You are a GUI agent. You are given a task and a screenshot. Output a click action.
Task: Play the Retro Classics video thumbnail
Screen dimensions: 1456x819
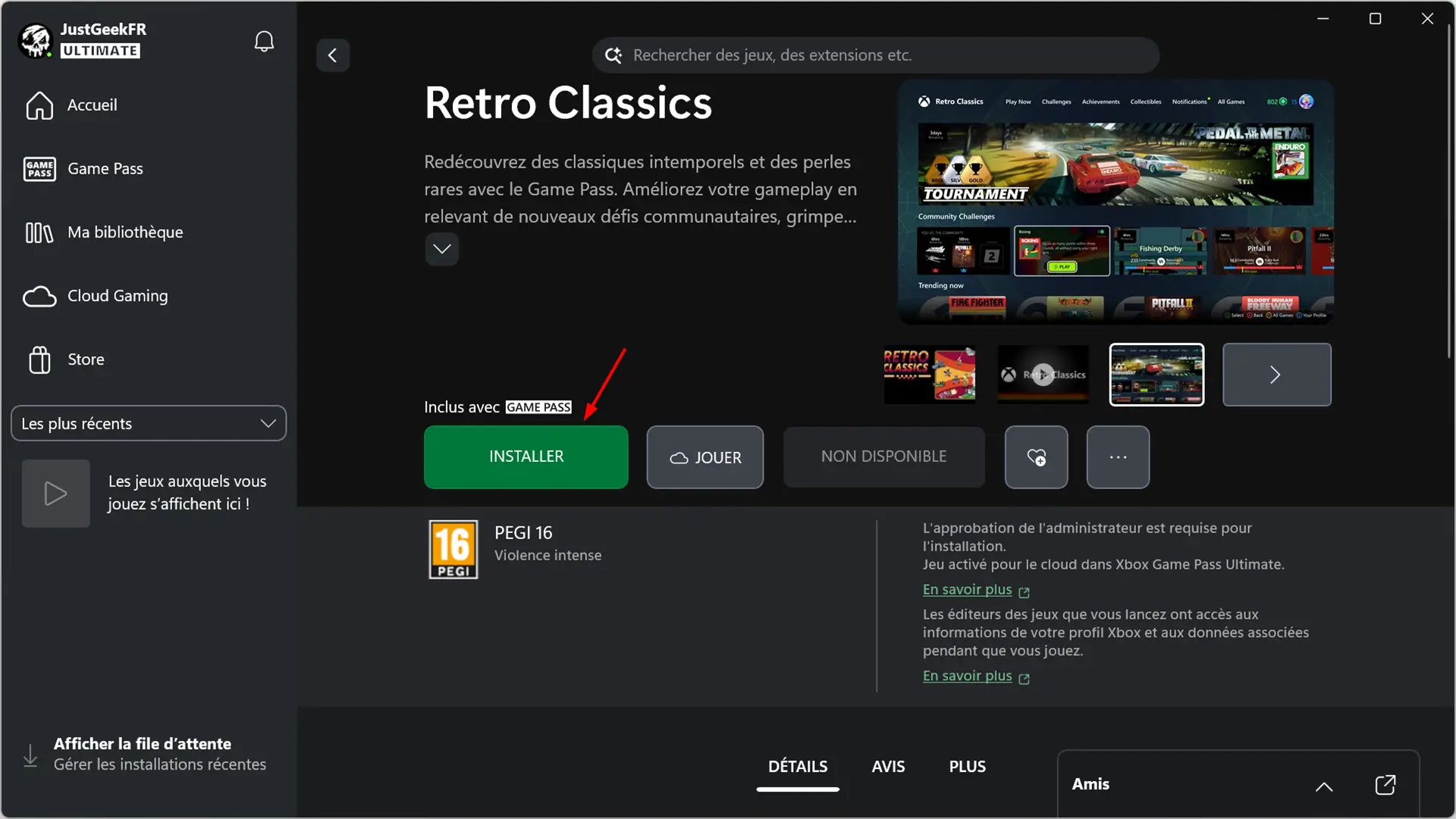click(1043, 375)
